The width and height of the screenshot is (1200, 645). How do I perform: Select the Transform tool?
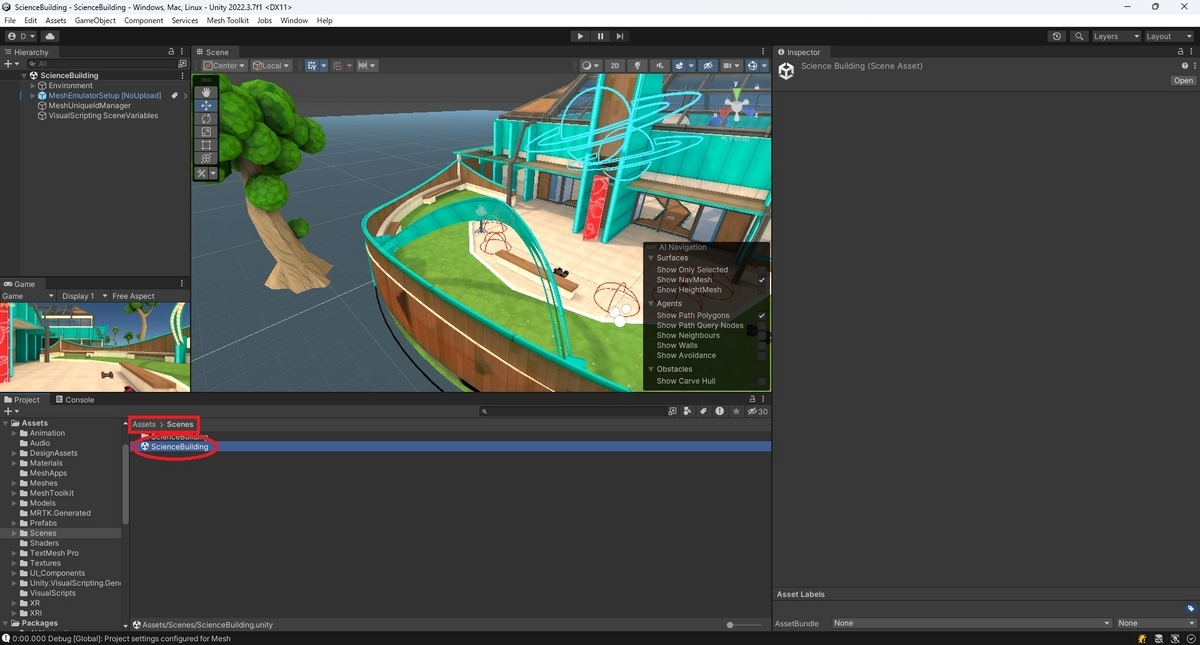(207, 158)
